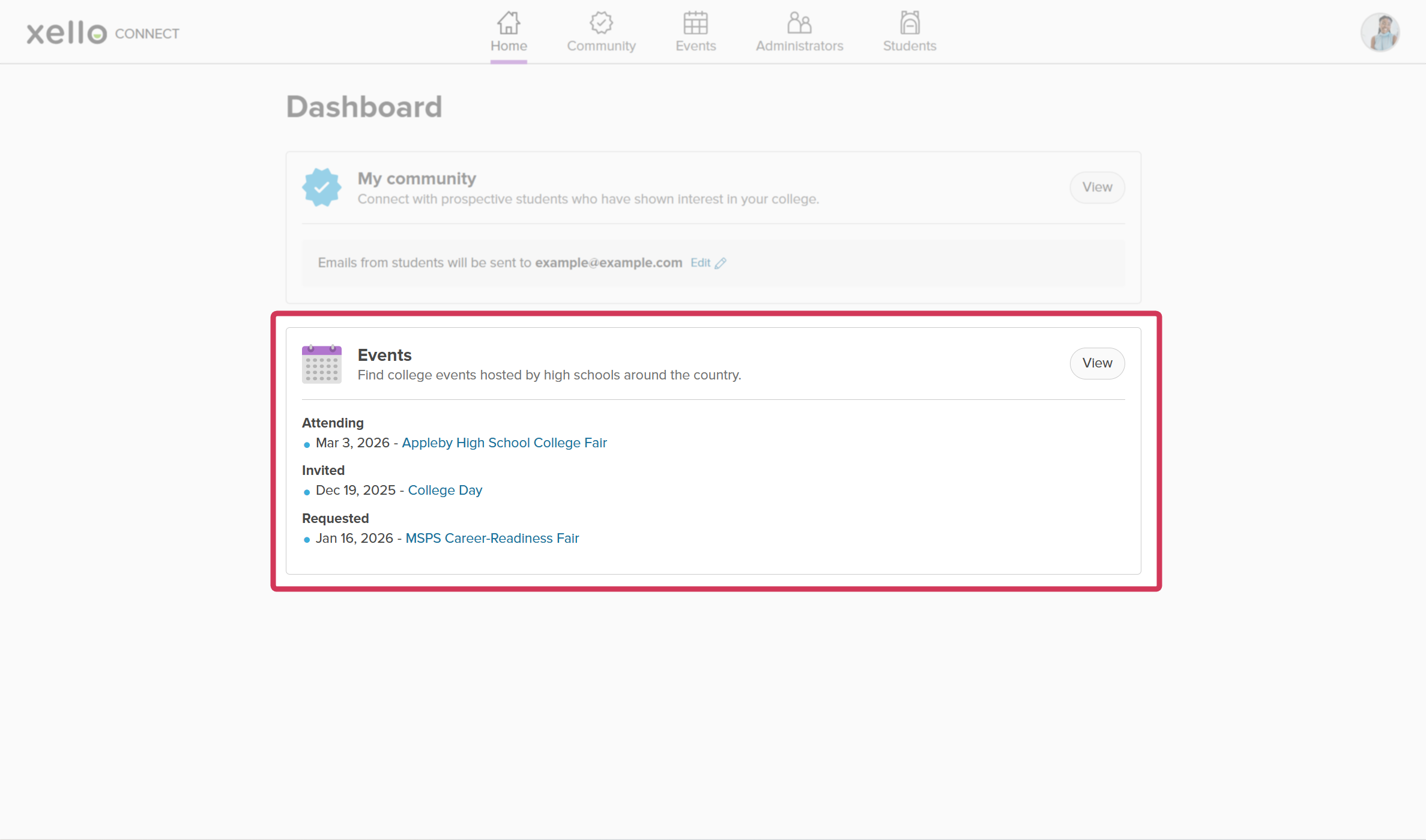1426x840 pixels.
Task: Click the Edit link for student emails
Action: pos(700,262)
